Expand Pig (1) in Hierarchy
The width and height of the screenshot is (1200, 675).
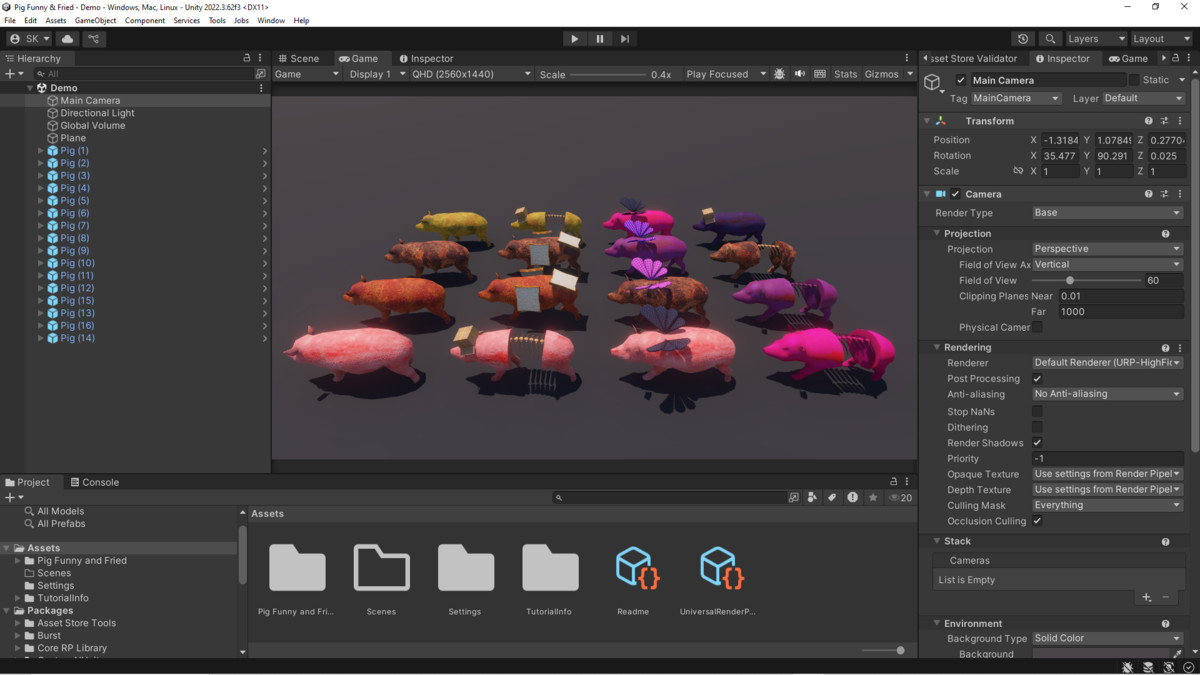pyautogui.click(x=41, y=151)
